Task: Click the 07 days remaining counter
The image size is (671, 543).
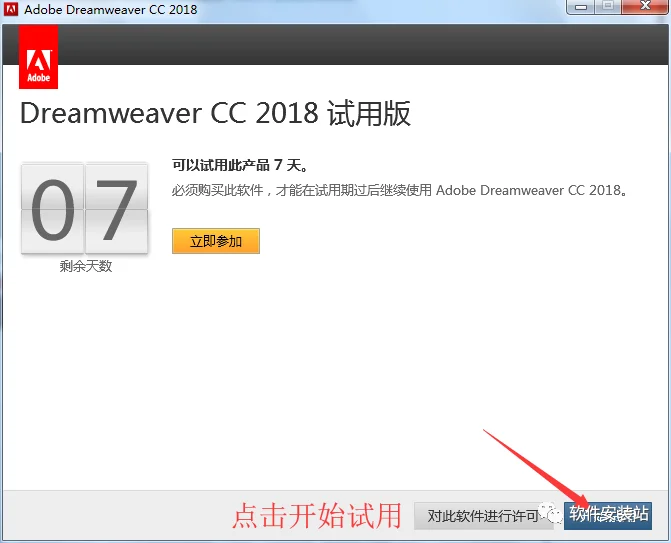Action: [85, 209]
